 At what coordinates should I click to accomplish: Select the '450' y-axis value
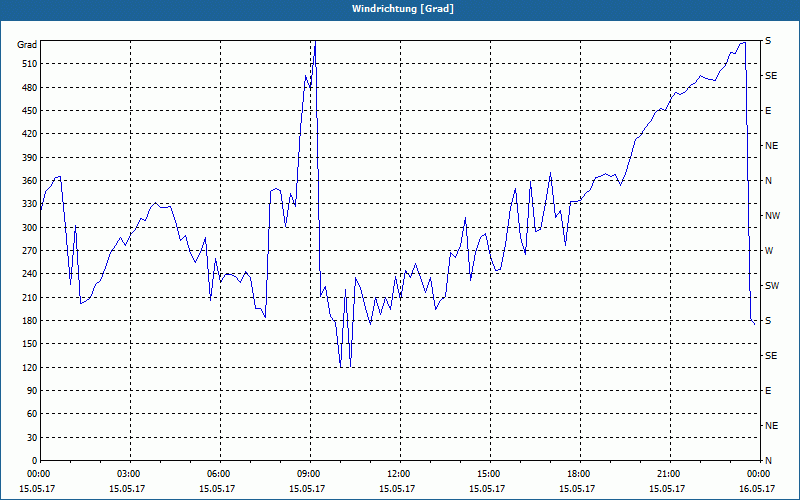tap(30, 111)
